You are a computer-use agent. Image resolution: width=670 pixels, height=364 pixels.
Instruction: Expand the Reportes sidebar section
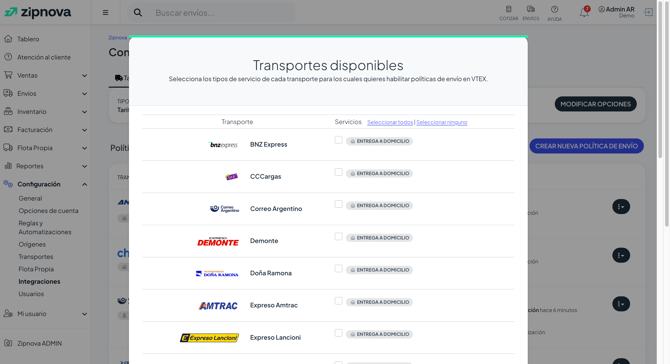tap(45, 166)
